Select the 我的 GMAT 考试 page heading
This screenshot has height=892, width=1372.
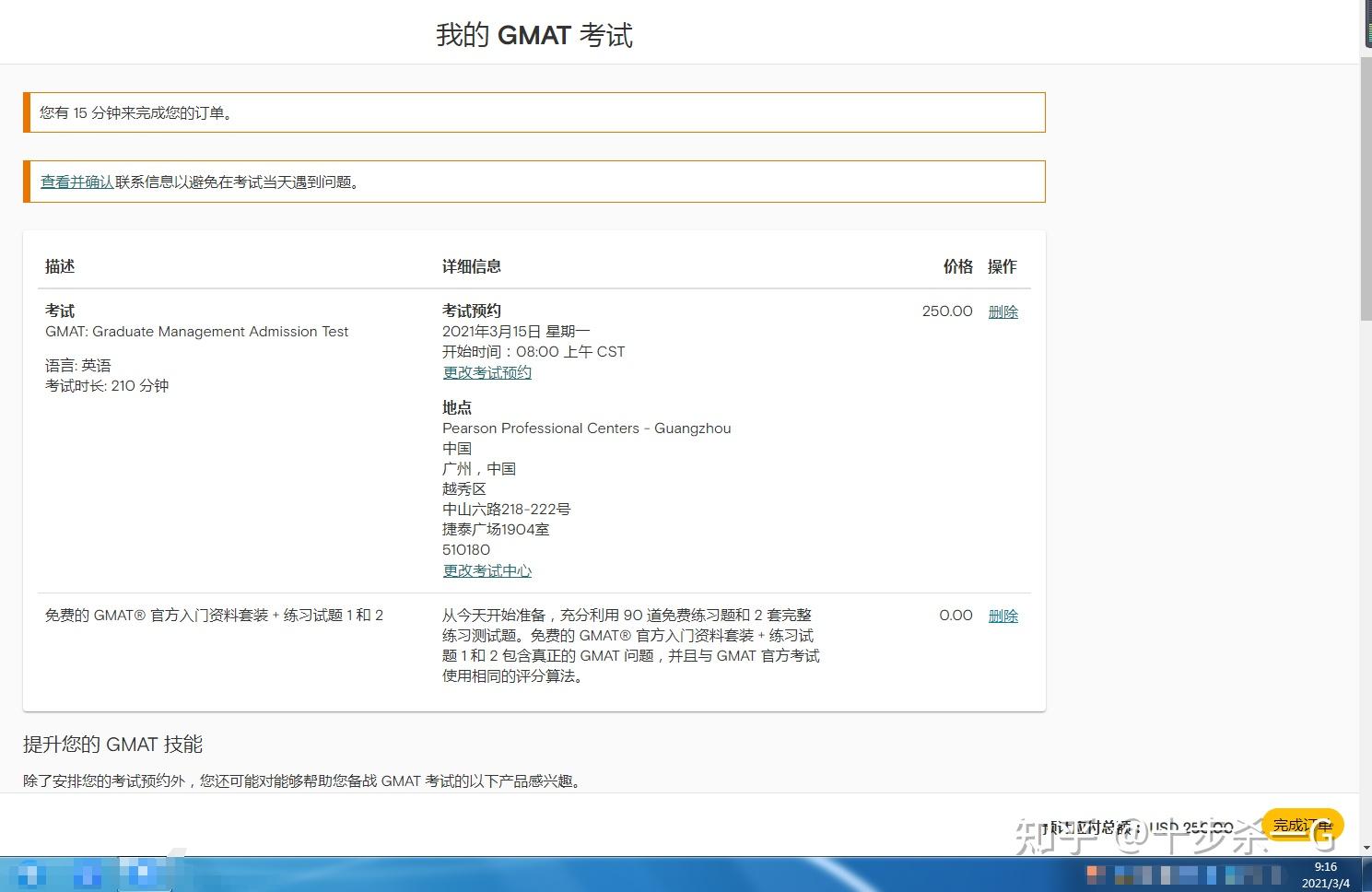pos(534,35)
